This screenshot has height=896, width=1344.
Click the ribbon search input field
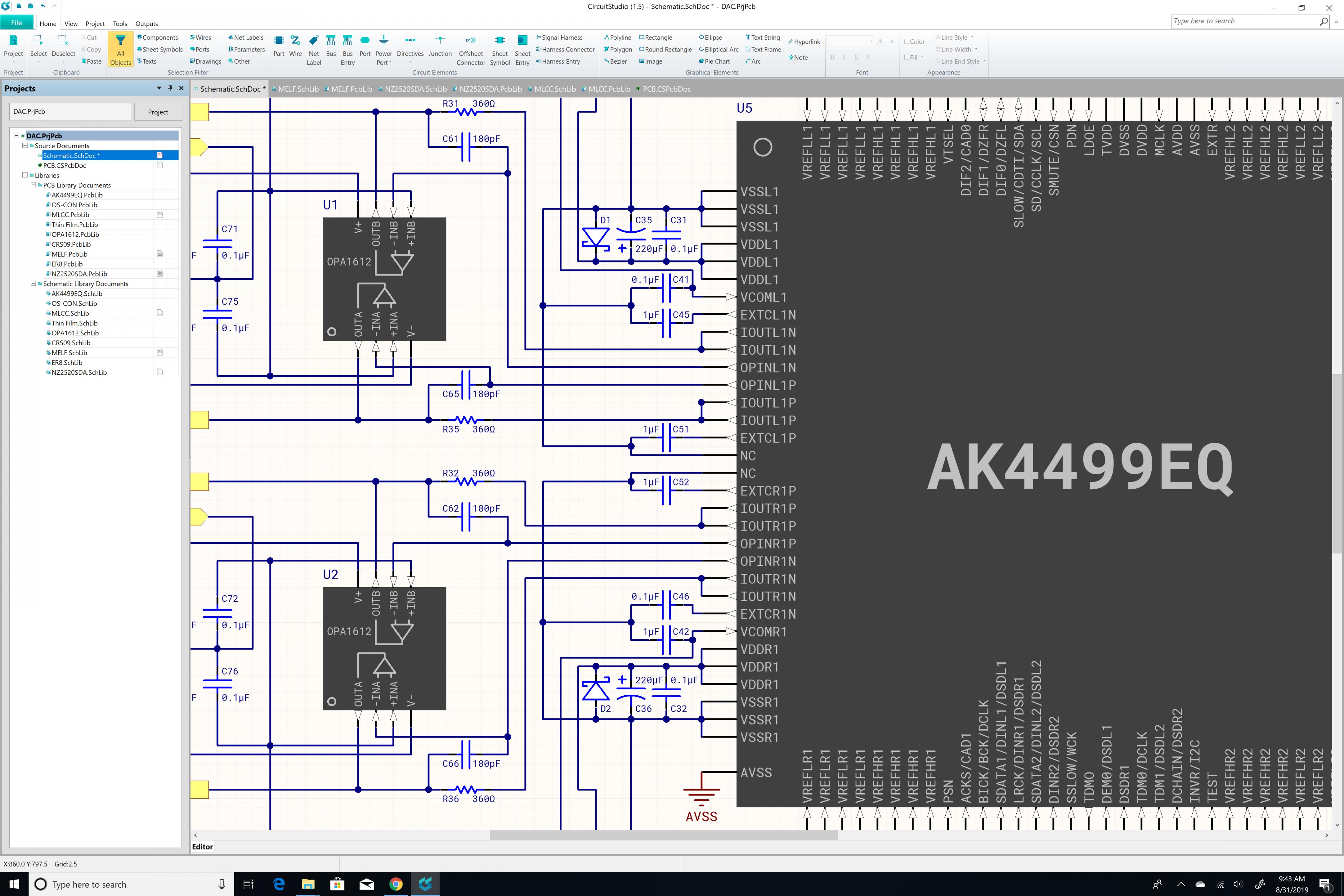(x=1244, y=21)
